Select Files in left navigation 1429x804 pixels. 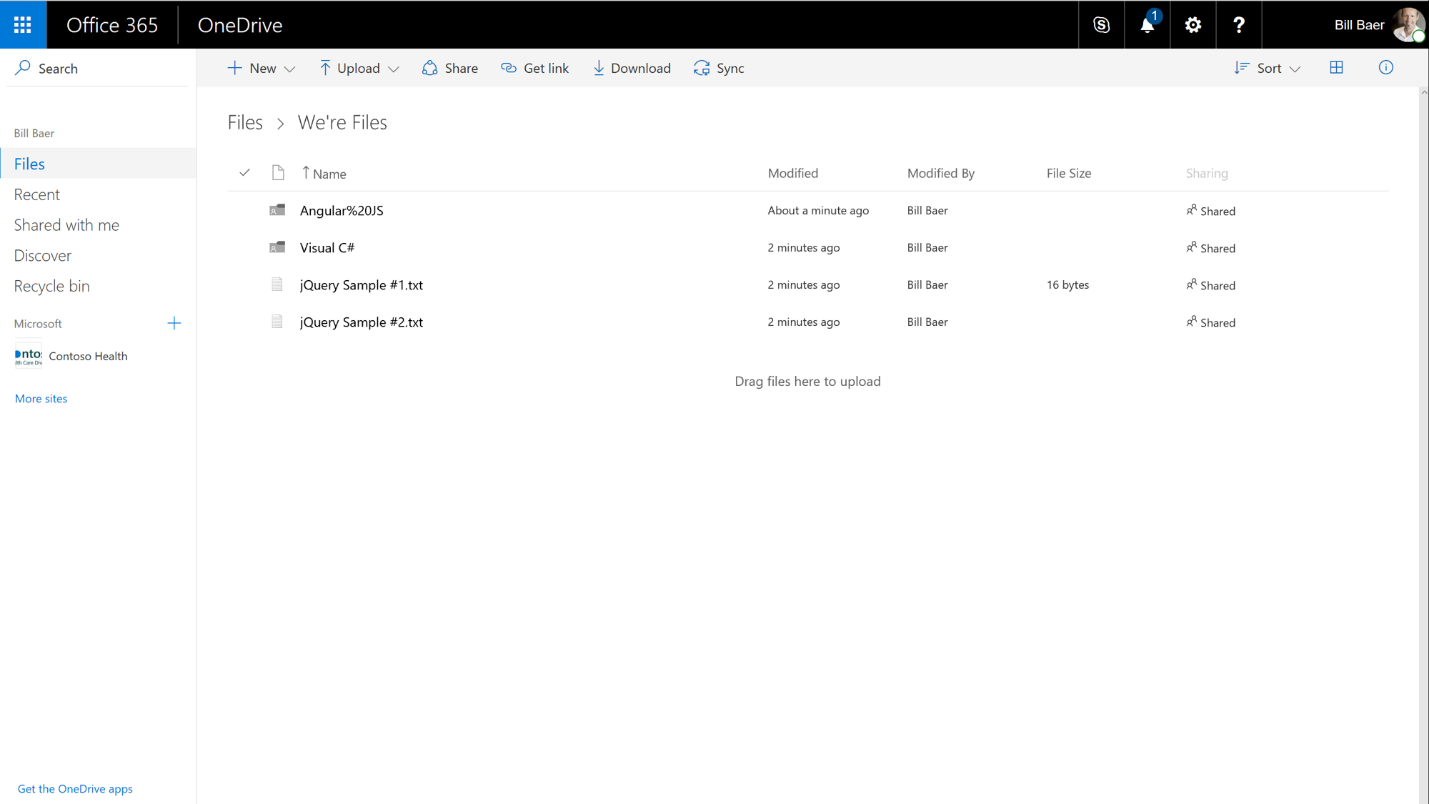click(x=98, y=164)
